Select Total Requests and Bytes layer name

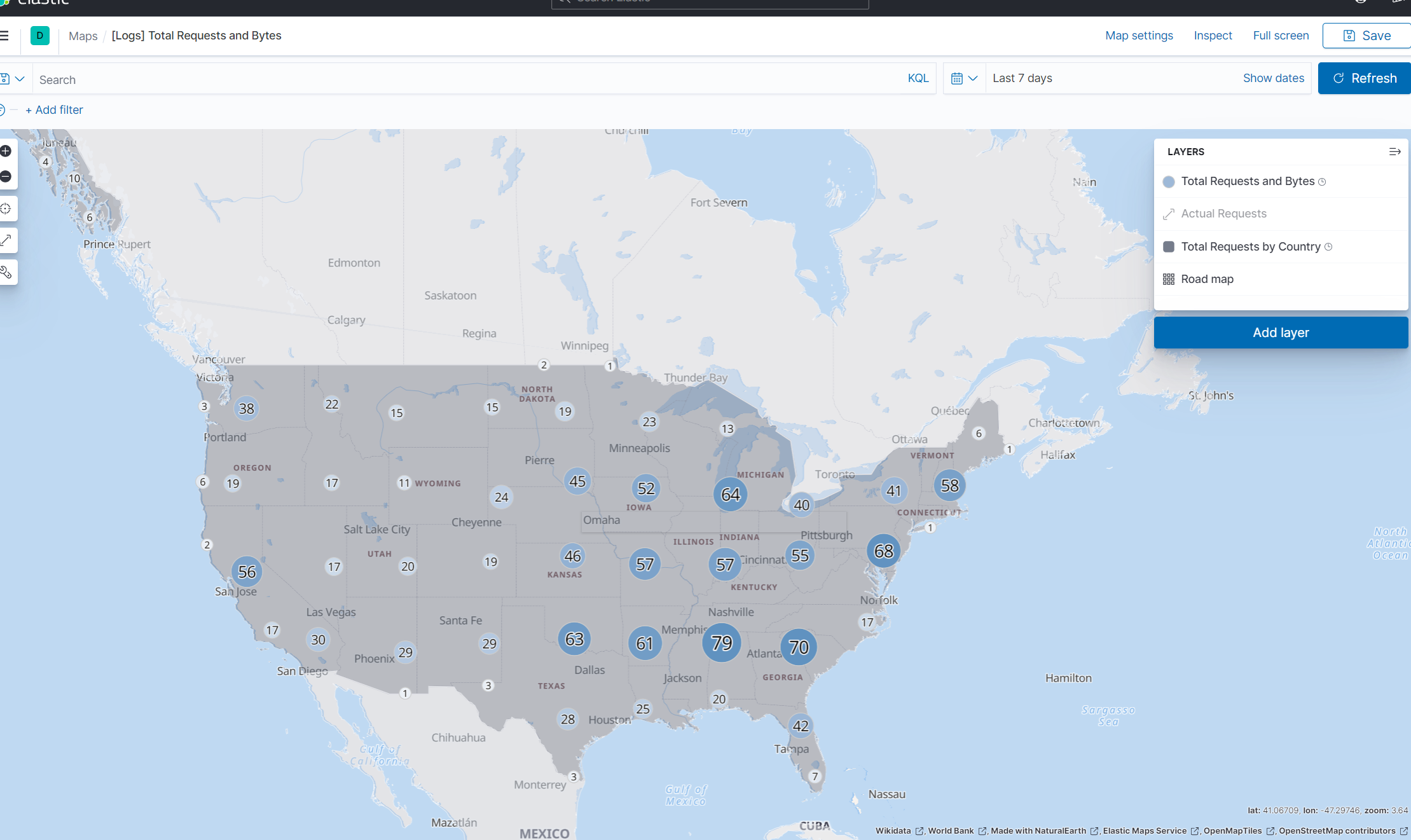click(x=1248, y=181)
